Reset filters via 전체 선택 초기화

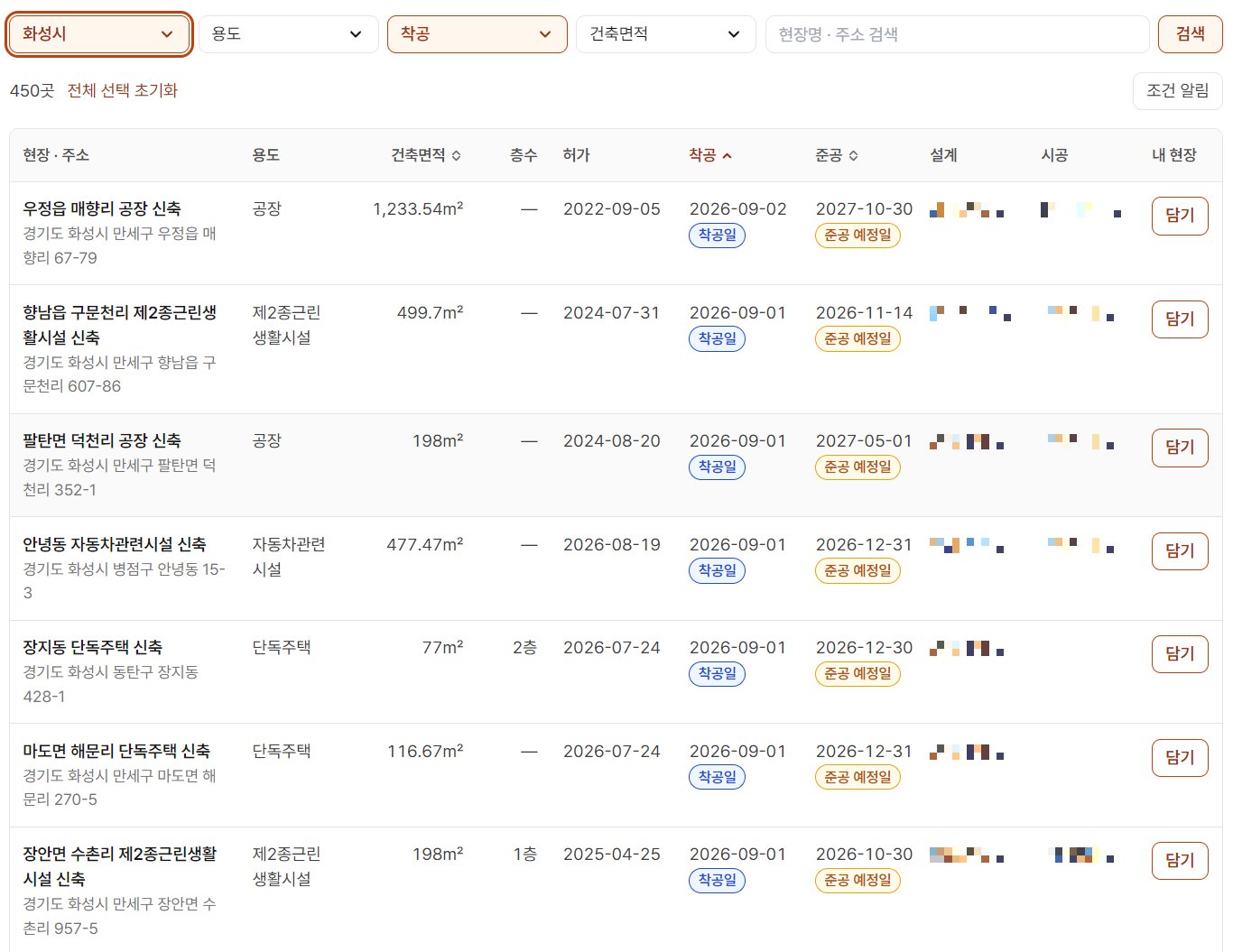123,90
